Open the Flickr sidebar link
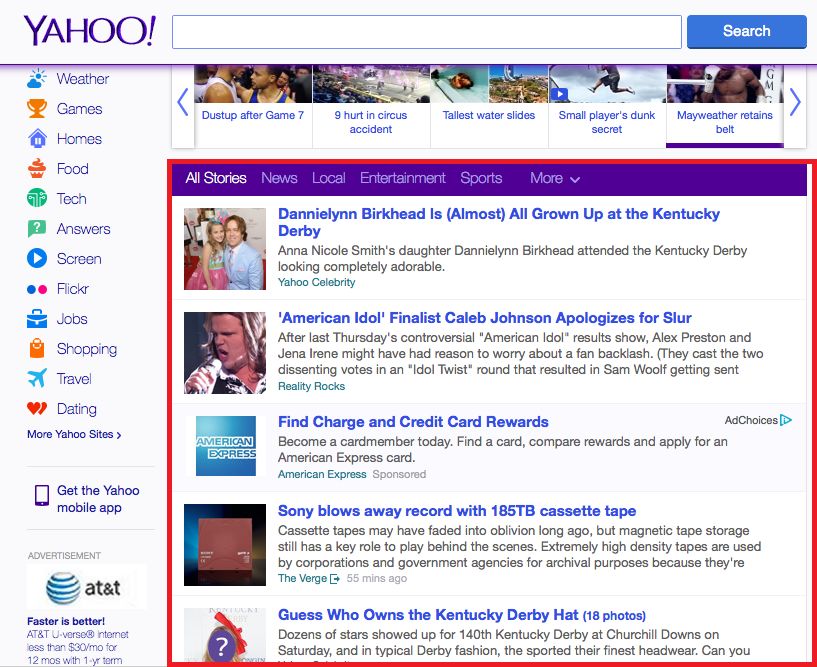Screen dimensions: 817x667 (x=72, y=289)
